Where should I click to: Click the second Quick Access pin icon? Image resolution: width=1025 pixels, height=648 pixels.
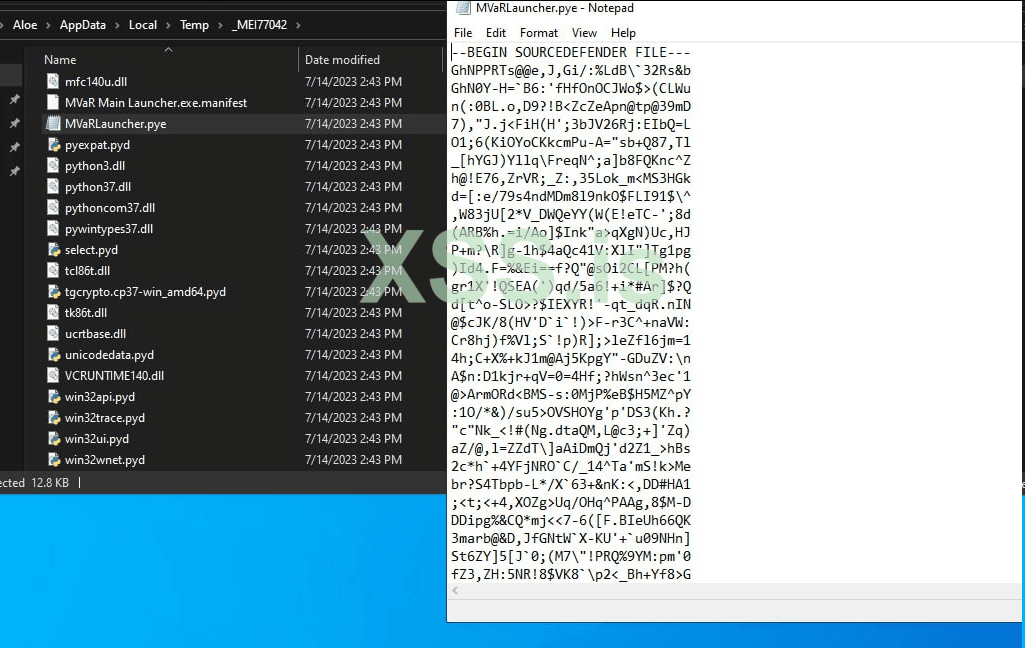14,123
